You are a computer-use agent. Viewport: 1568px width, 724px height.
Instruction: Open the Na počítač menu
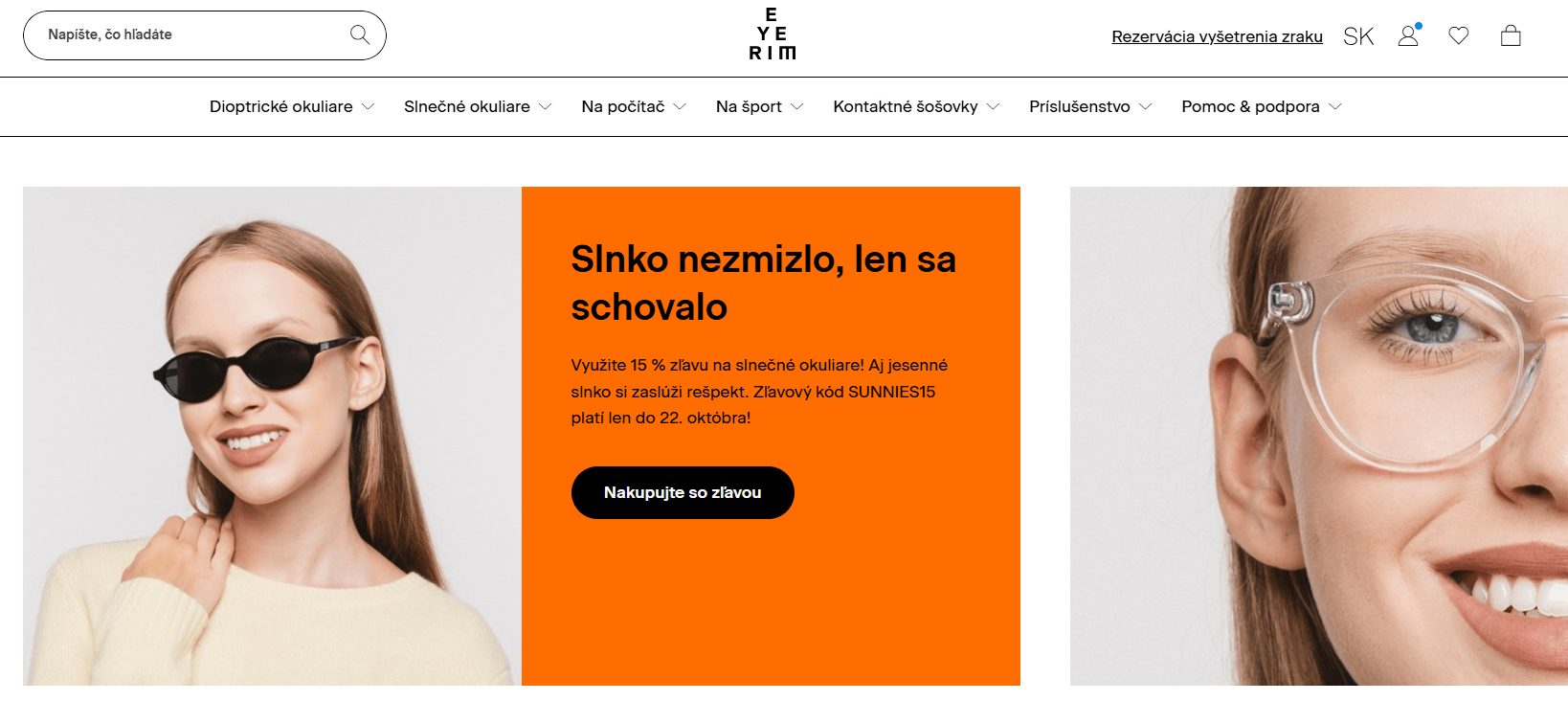[634, 106]
